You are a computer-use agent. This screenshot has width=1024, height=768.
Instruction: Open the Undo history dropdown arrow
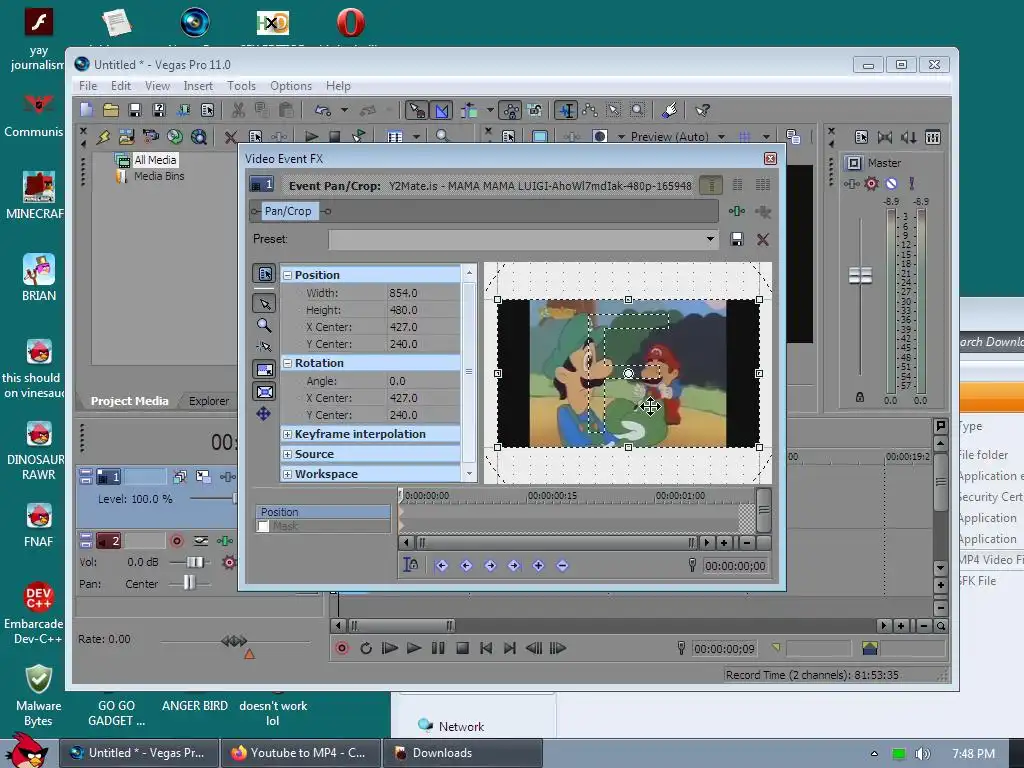click(344, 110)
